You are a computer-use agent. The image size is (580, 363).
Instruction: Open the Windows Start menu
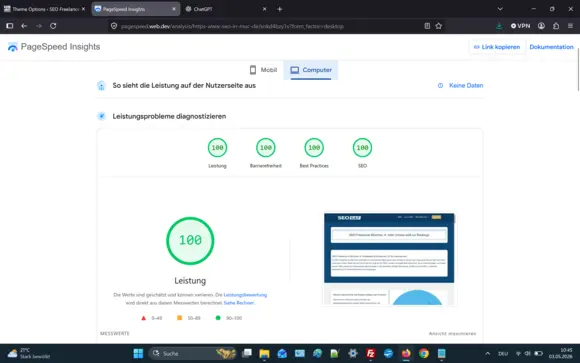click(138, 353)
